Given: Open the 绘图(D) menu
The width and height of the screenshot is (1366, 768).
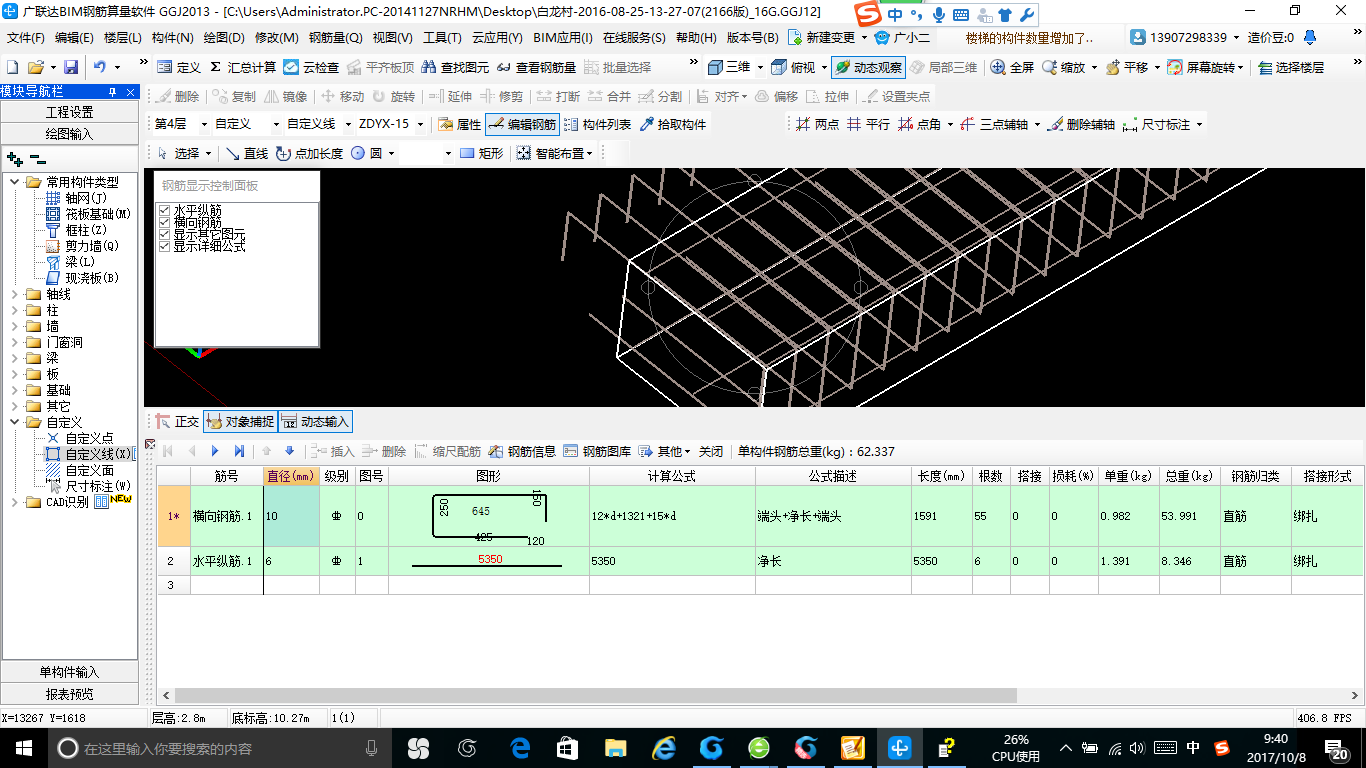Looking at the screenshot, I should [x=224, y=38].
